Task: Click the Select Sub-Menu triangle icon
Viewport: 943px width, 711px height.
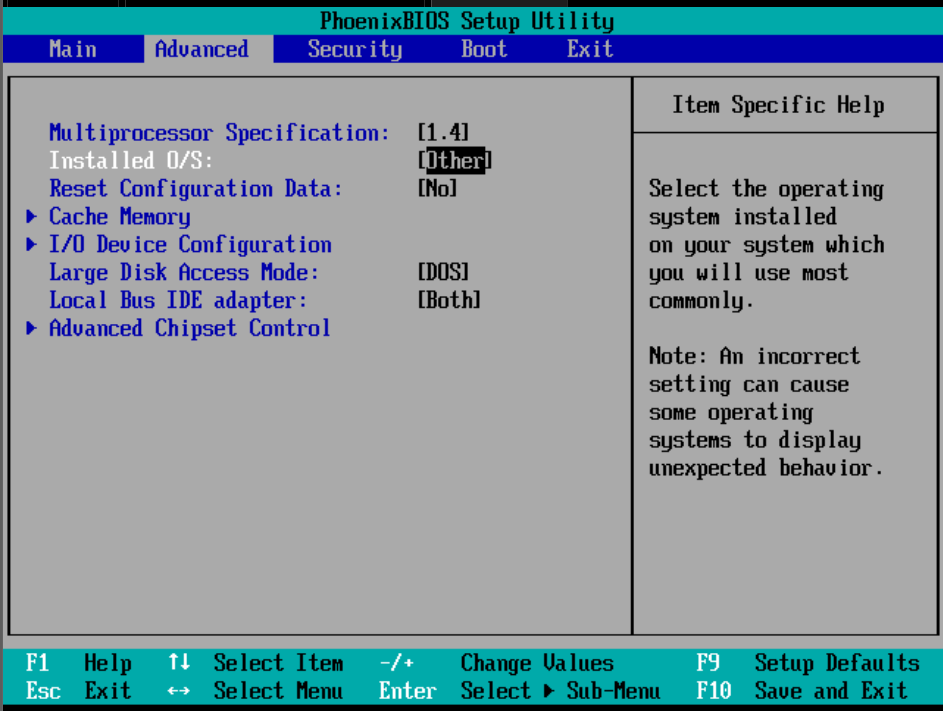Action: [x=548, y=691]
